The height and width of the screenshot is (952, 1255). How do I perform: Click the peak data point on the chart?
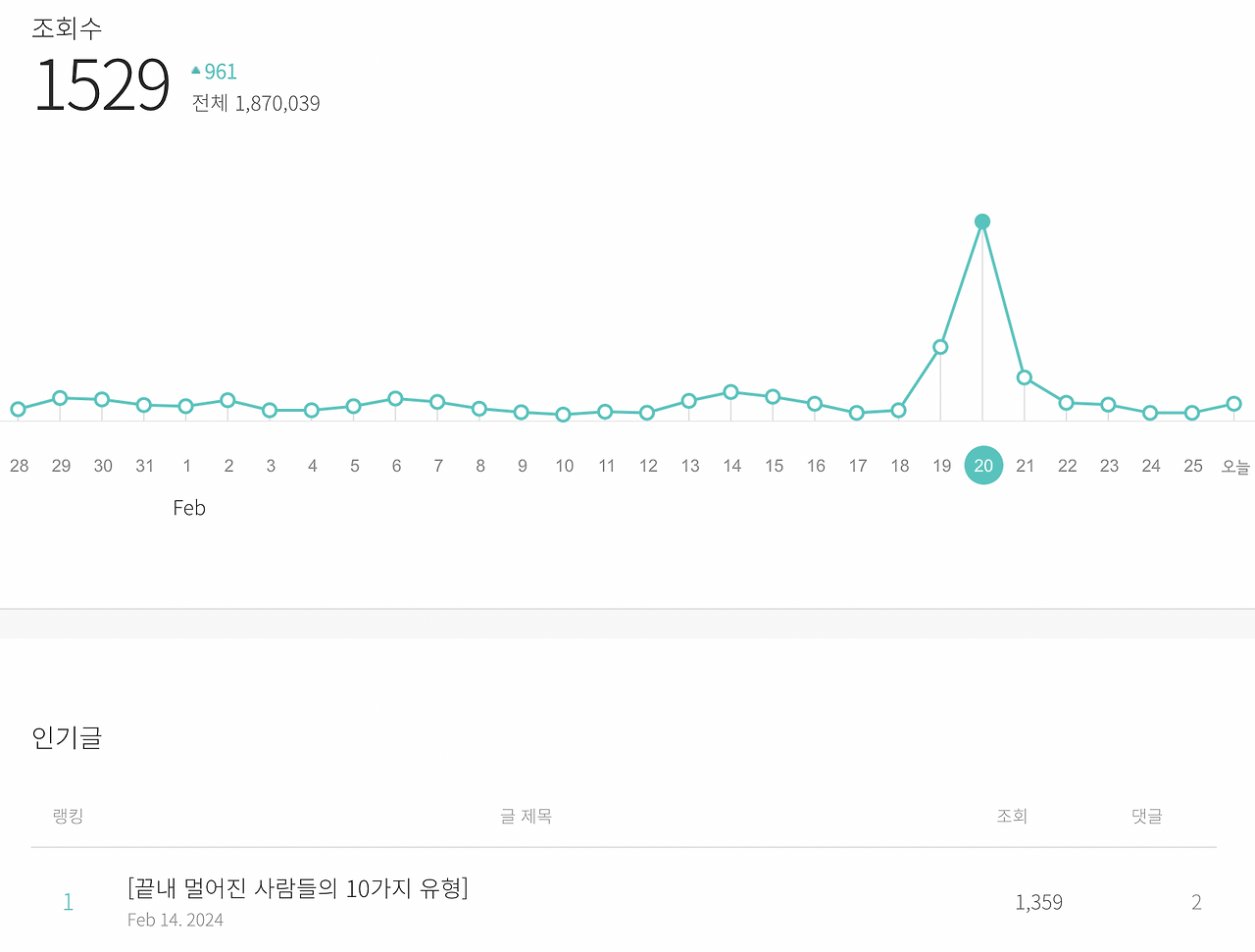(982, 221)
